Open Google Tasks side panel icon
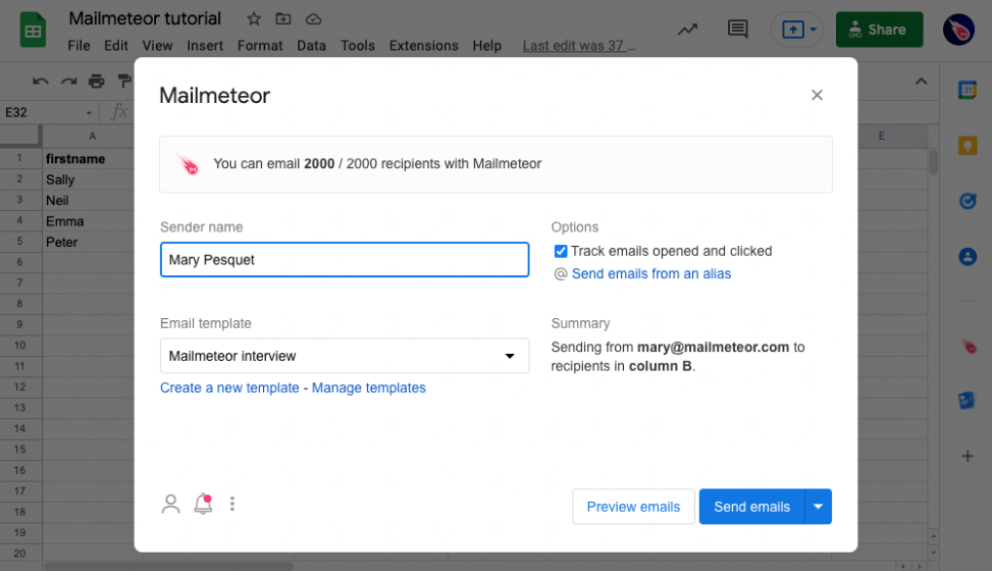This screenshot has width=992, height=571. 967,201
